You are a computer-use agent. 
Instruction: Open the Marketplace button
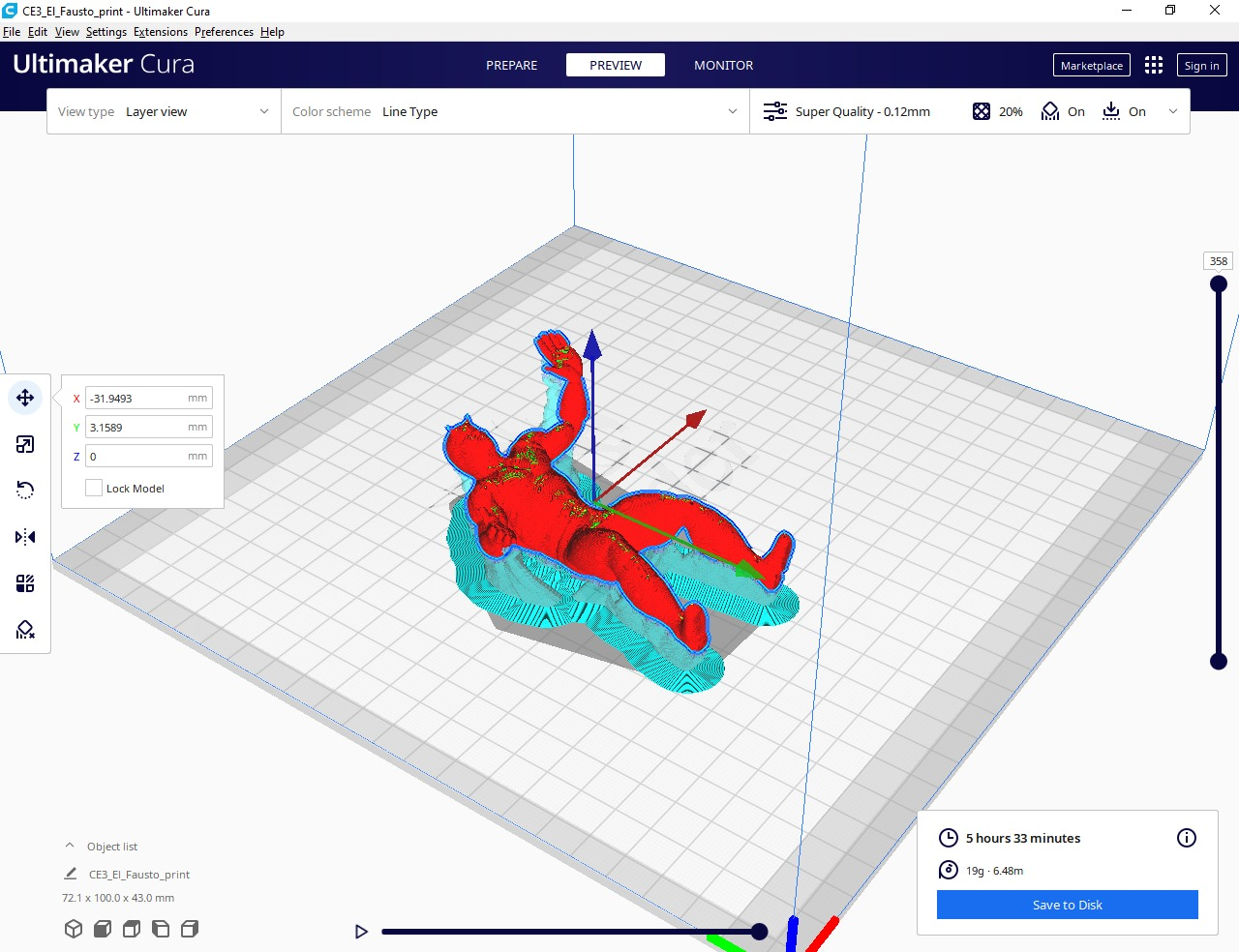(x=1092, y=65)
